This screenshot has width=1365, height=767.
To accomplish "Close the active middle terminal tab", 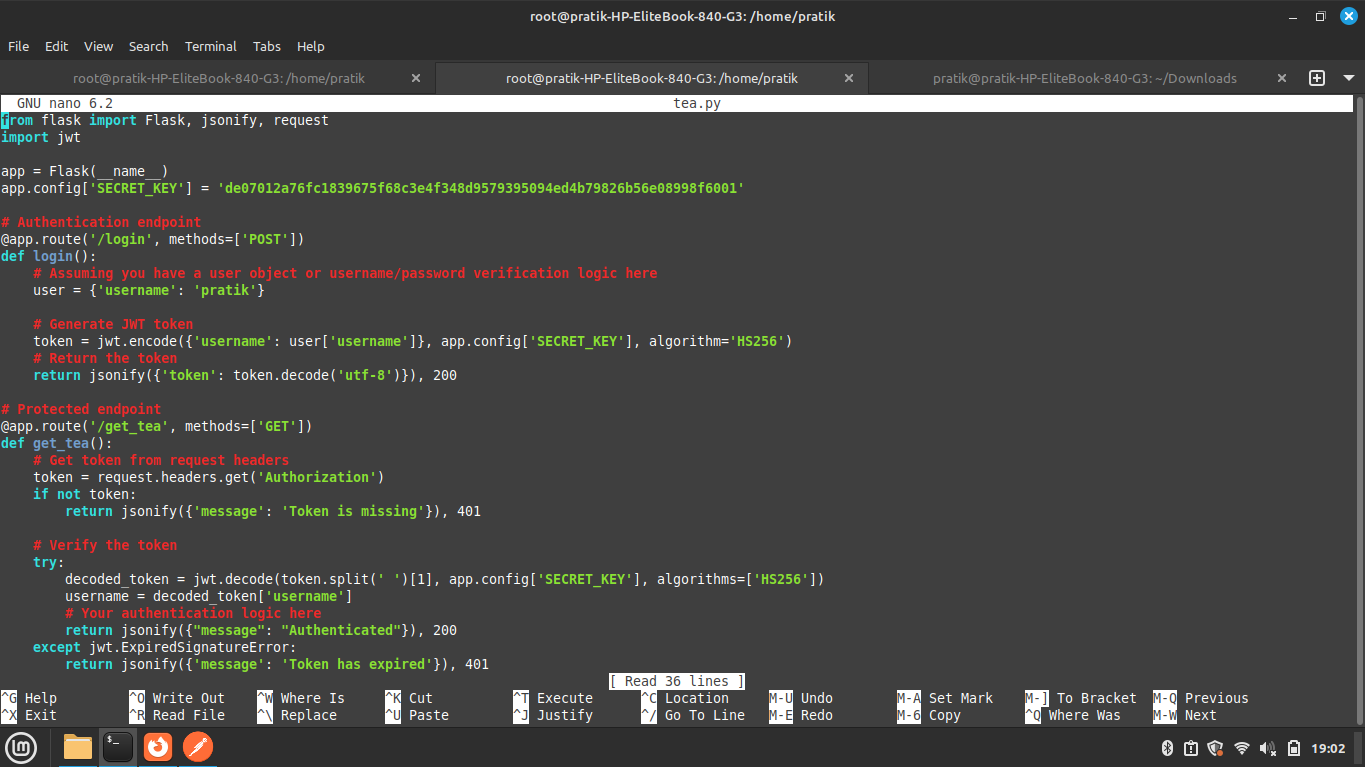I will click(x=849, y=78).
